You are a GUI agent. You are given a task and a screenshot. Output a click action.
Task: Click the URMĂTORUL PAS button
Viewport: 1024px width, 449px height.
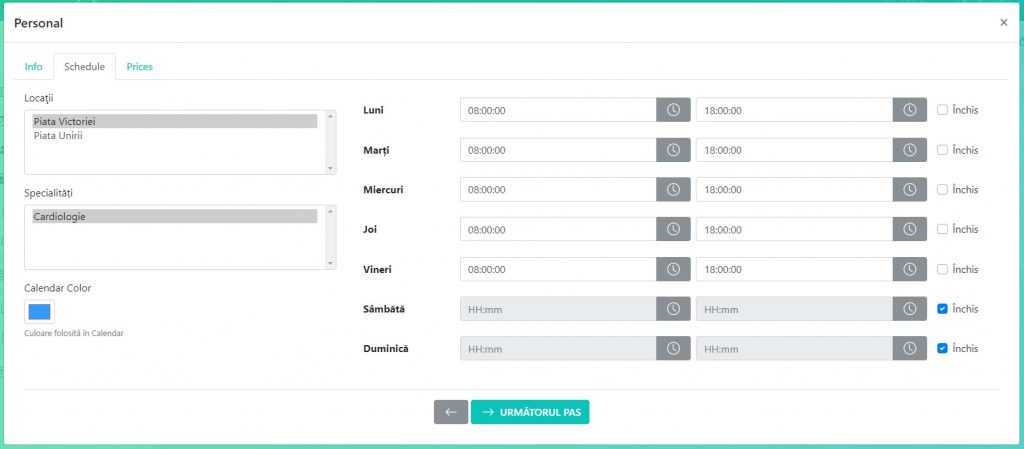click(530, 412)
